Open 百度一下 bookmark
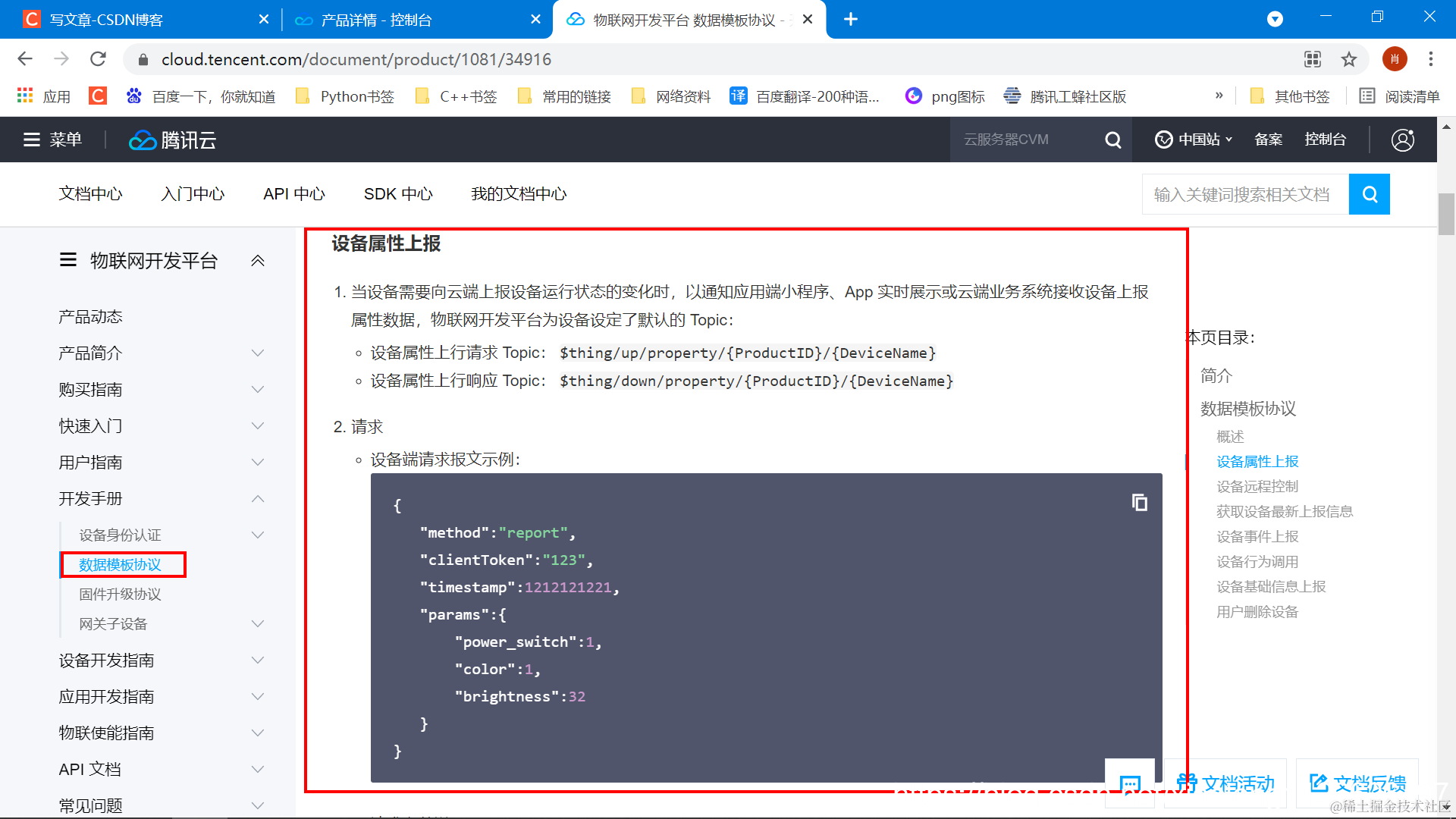Image resolution: width=1456 pixels, height=819 pixels. coord(201,96)
